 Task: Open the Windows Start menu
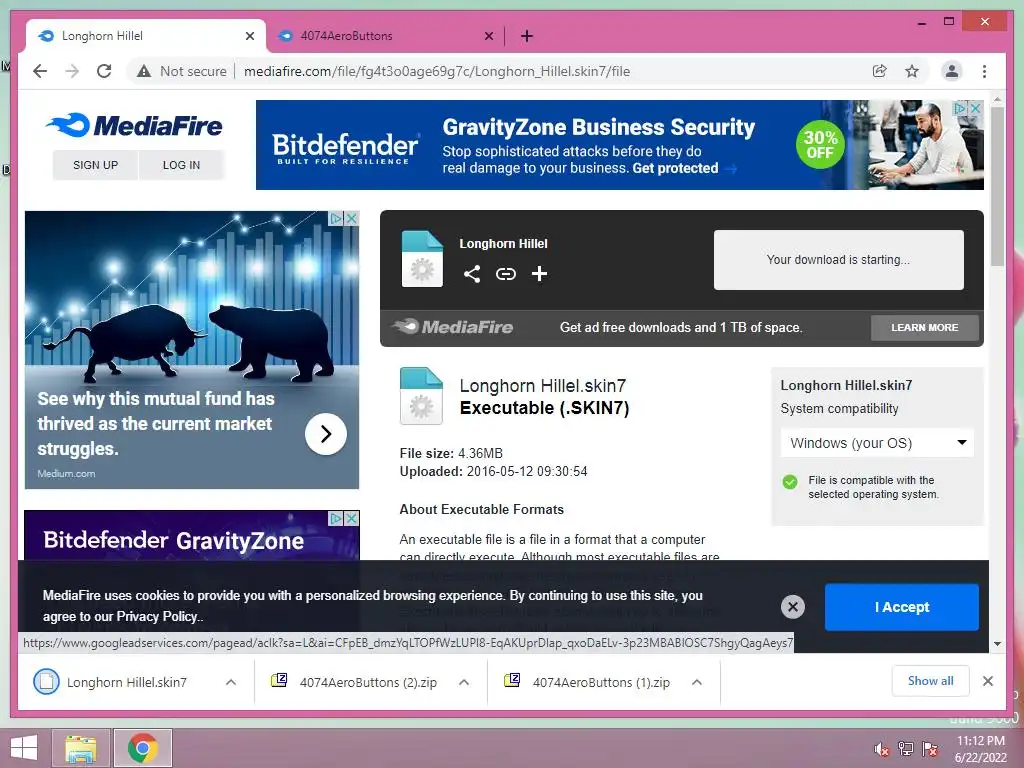click(24, 748)
